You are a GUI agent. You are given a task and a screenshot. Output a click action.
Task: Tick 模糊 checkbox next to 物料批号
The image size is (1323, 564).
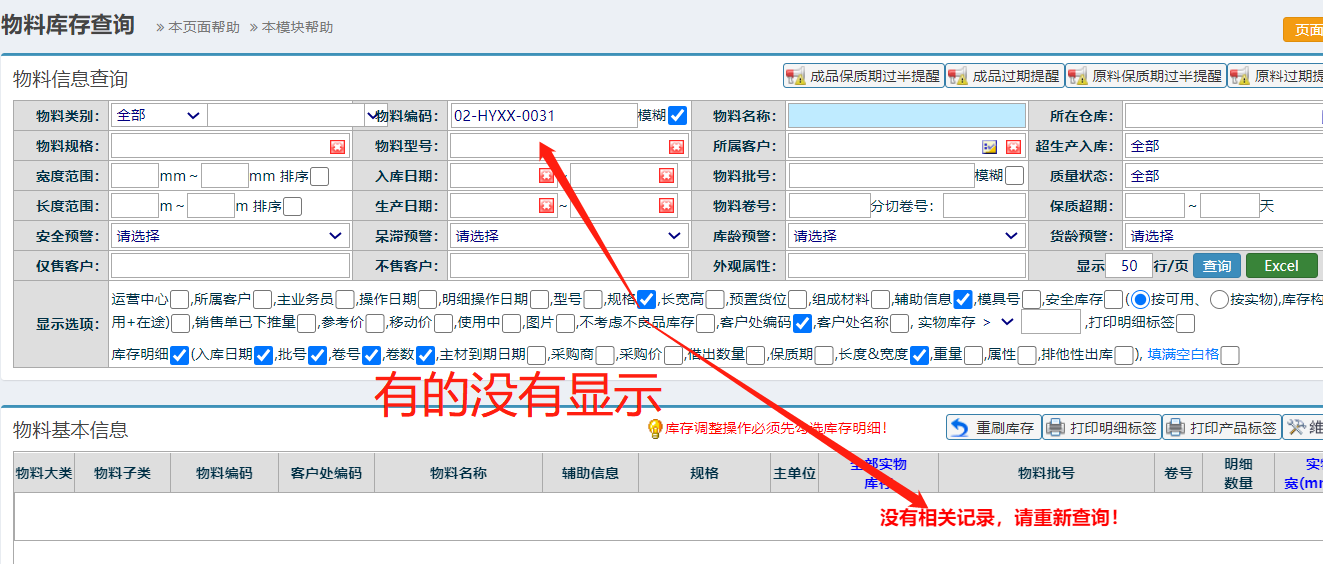pos(1014,176)
